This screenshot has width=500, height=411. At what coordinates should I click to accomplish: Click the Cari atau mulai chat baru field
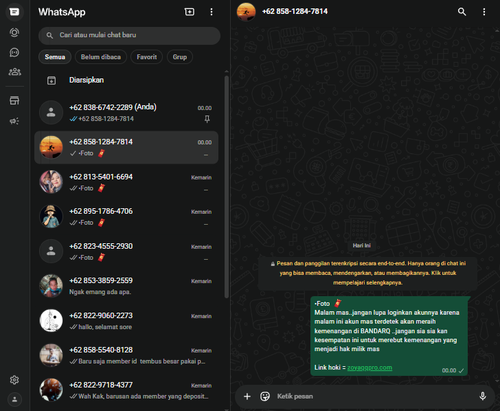pos(129,35)
